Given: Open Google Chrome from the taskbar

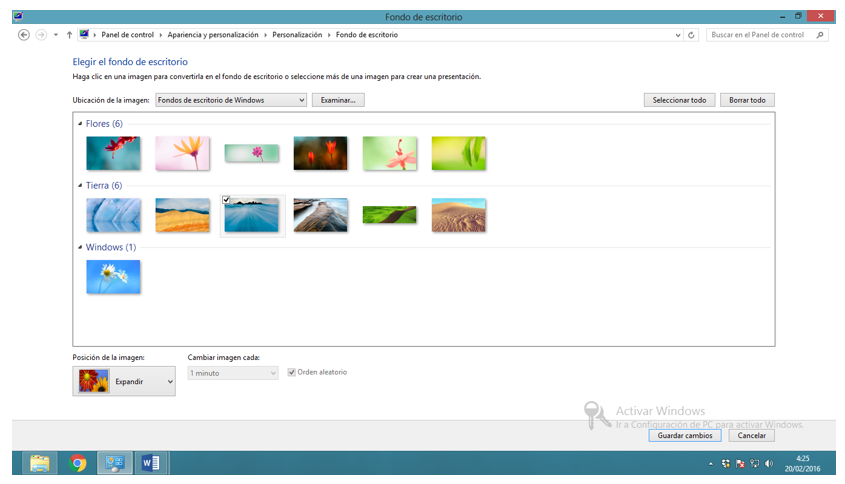Looking at the screenshot, I should (78, 463).
